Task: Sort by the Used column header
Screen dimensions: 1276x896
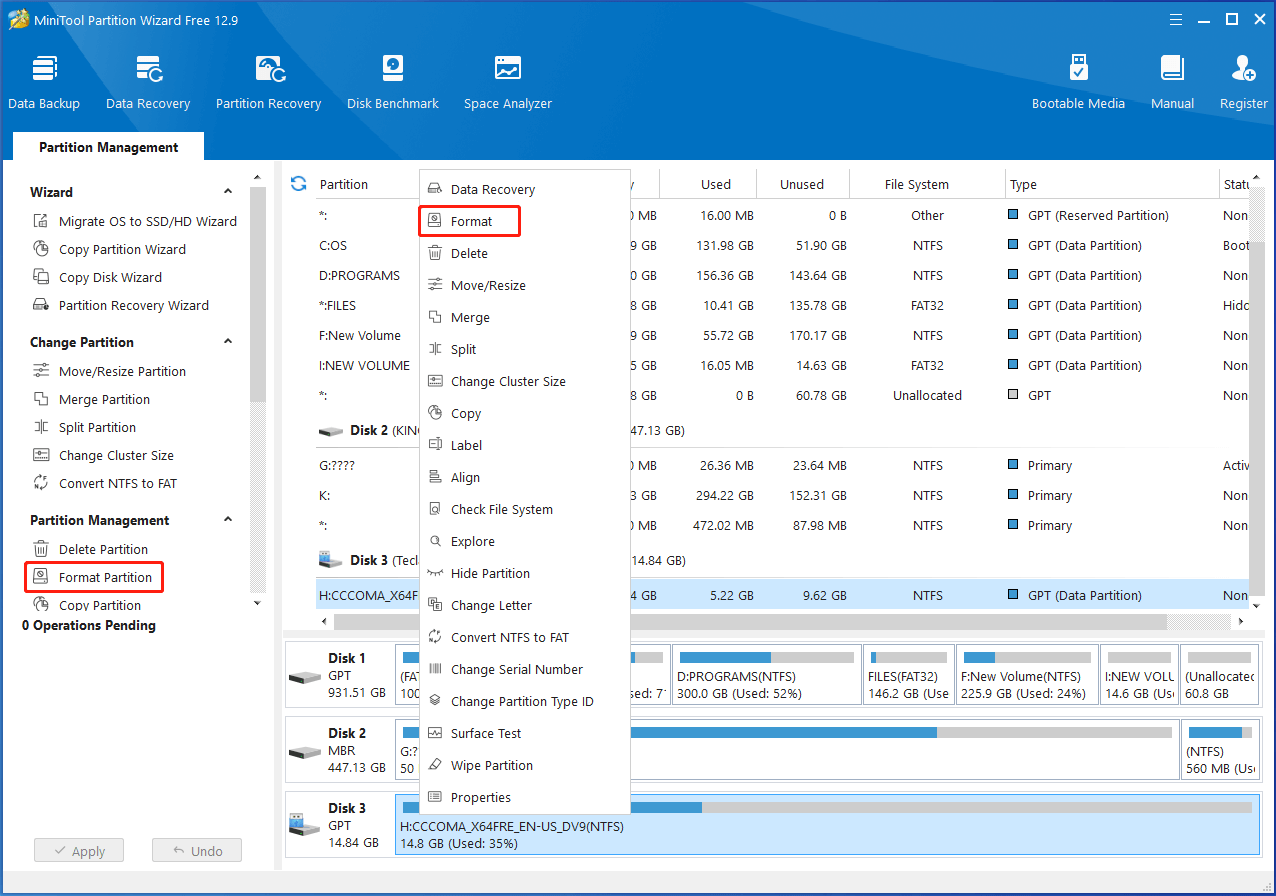Action: (x=707, y=184)
